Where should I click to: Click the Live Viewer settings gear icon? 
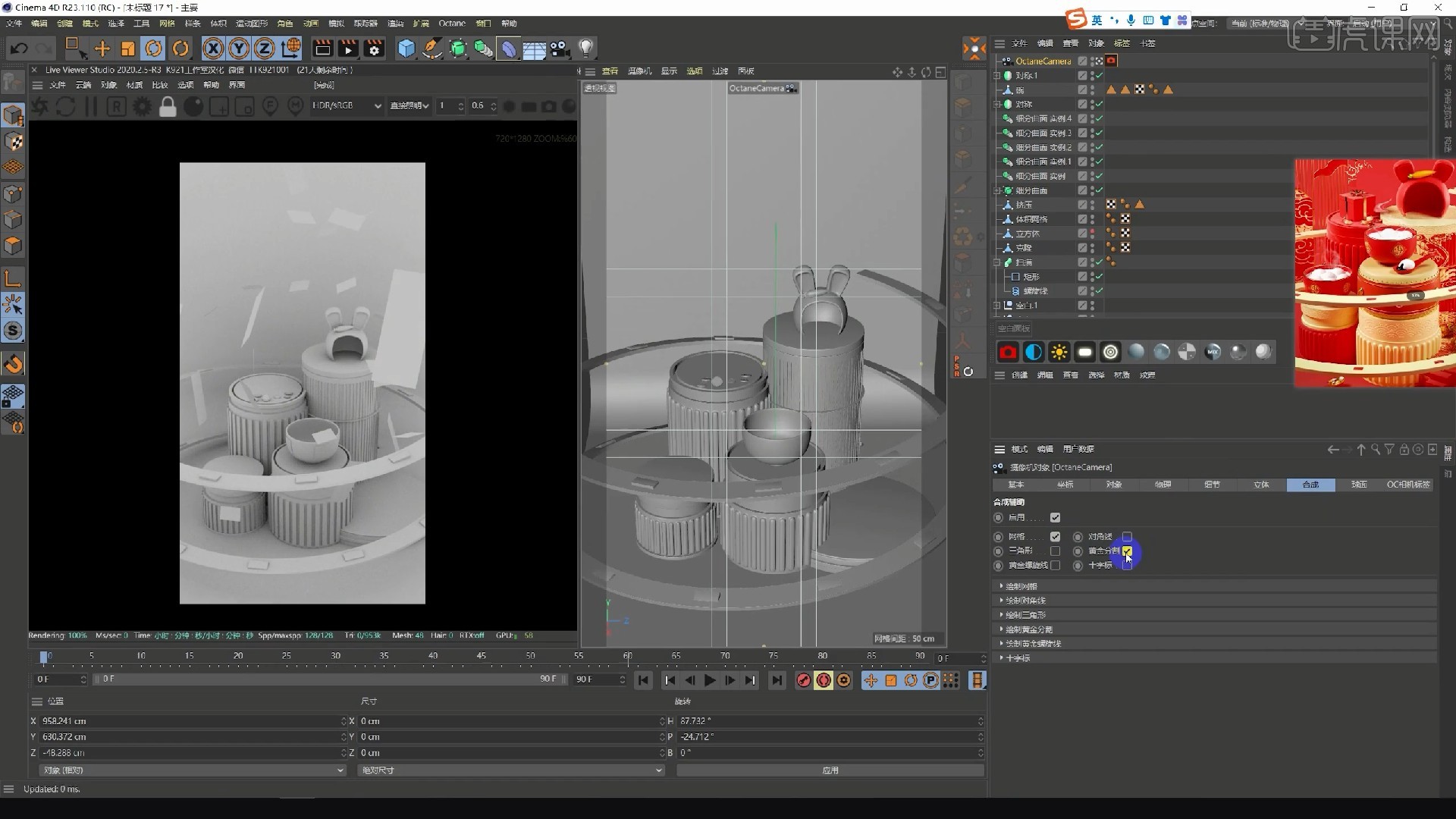tap(142, 106)
